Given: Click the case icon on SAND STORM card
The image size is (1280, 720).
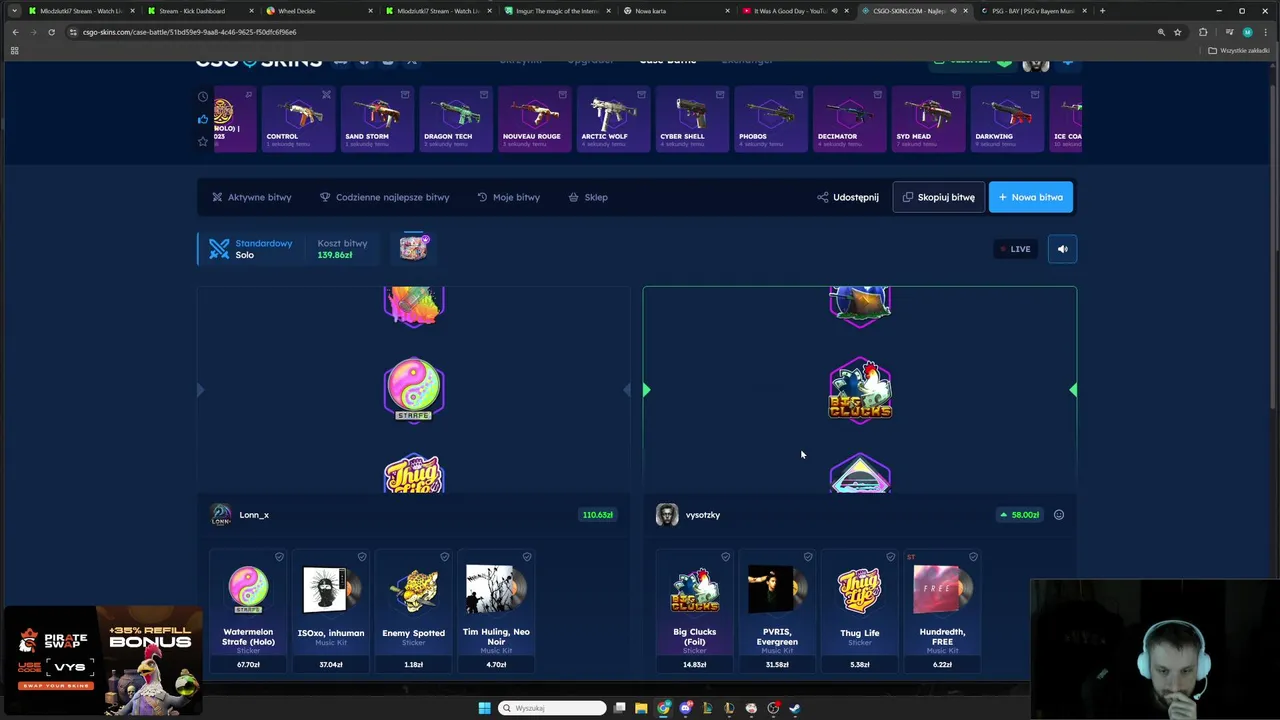Looking at the screenshot, I should [x=405, y=95].
